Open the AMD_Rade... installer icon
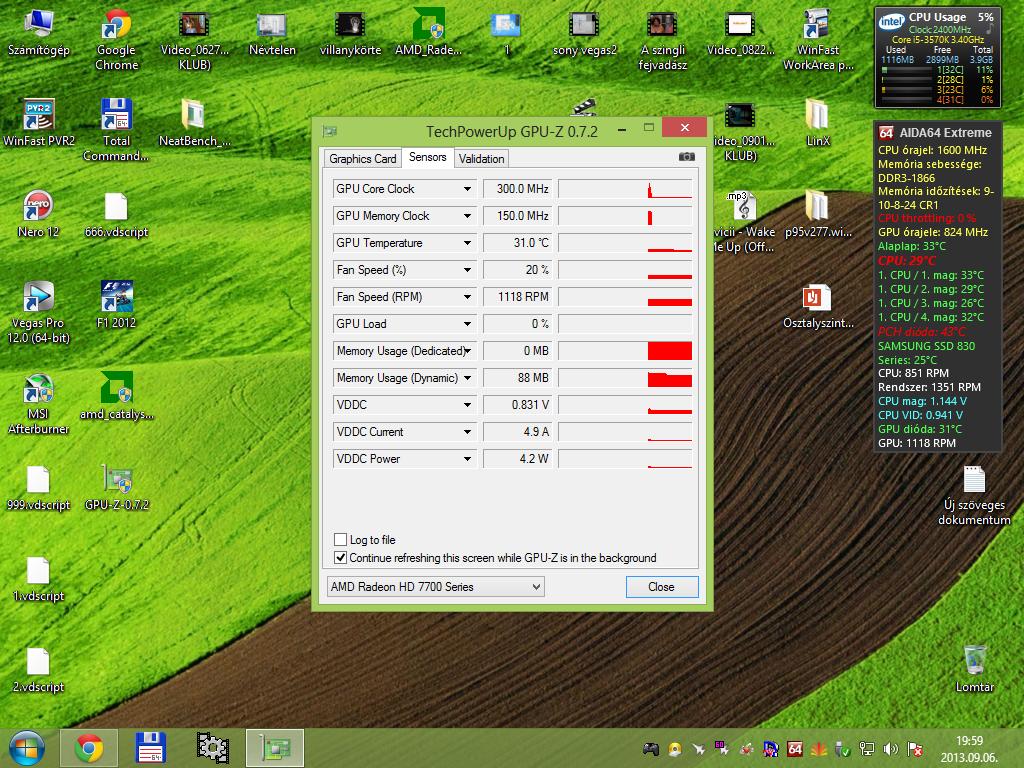Viewport: 1024px width, 768px height. pyautogui.click(x=428, y=33)
